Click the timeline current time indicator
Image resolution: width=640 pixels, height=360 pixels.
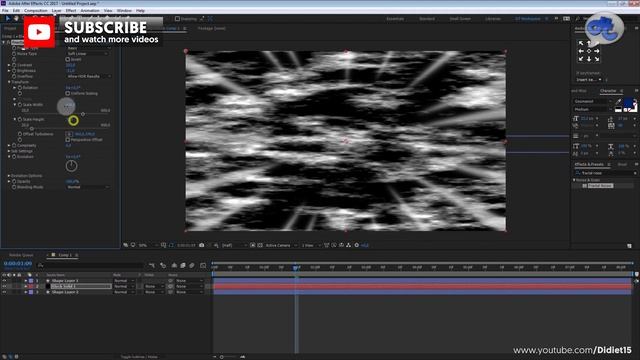296,267
